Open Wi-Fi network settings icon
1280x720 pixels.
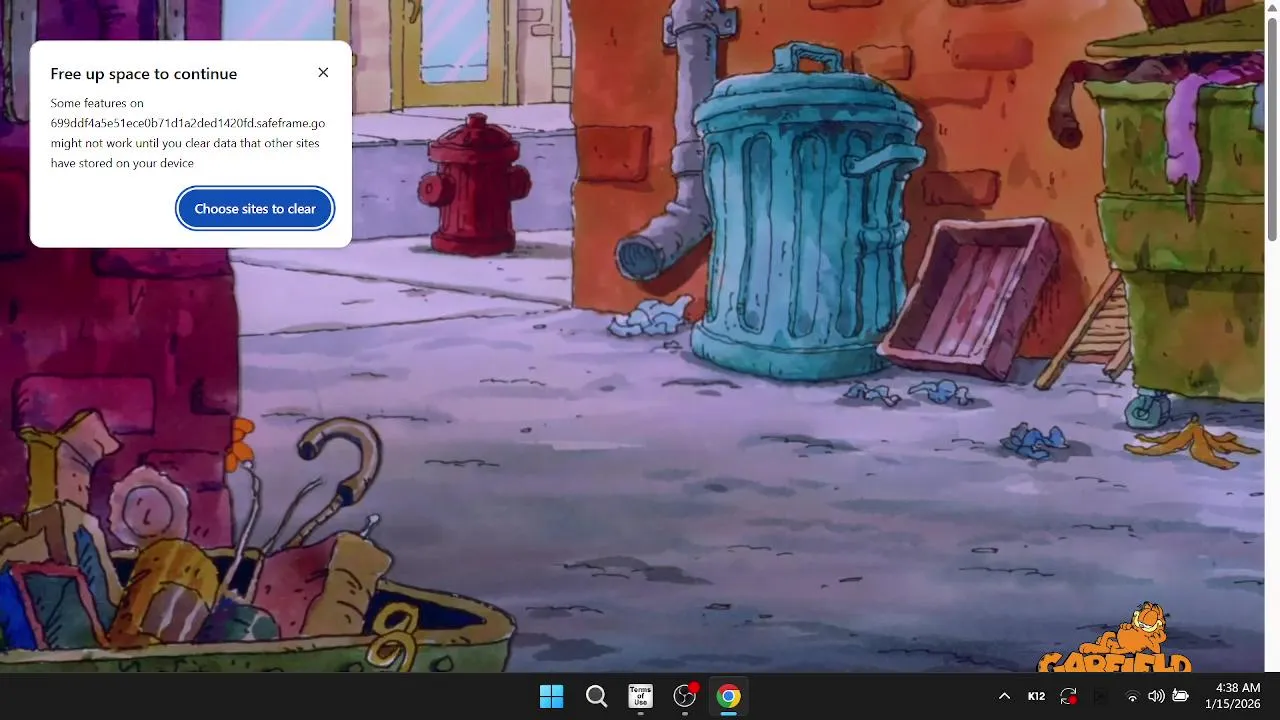1132,696
